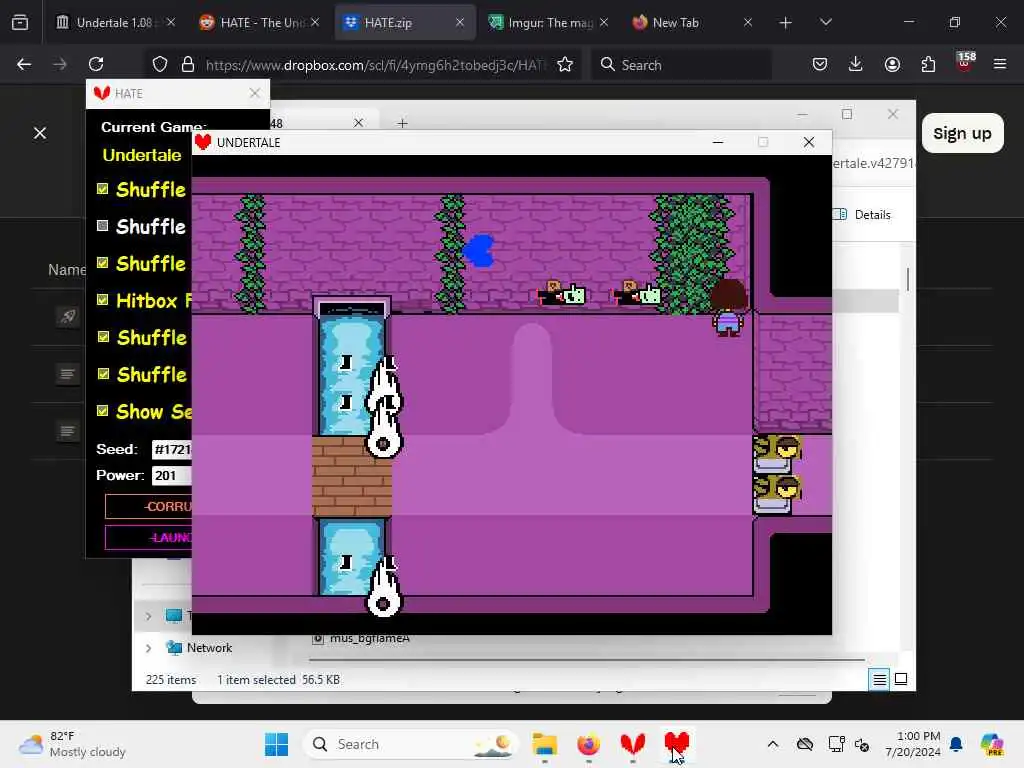This screenshot has height=768, width=1024.
Task: Open the Details pane in File Explorer
Action: 863,215
